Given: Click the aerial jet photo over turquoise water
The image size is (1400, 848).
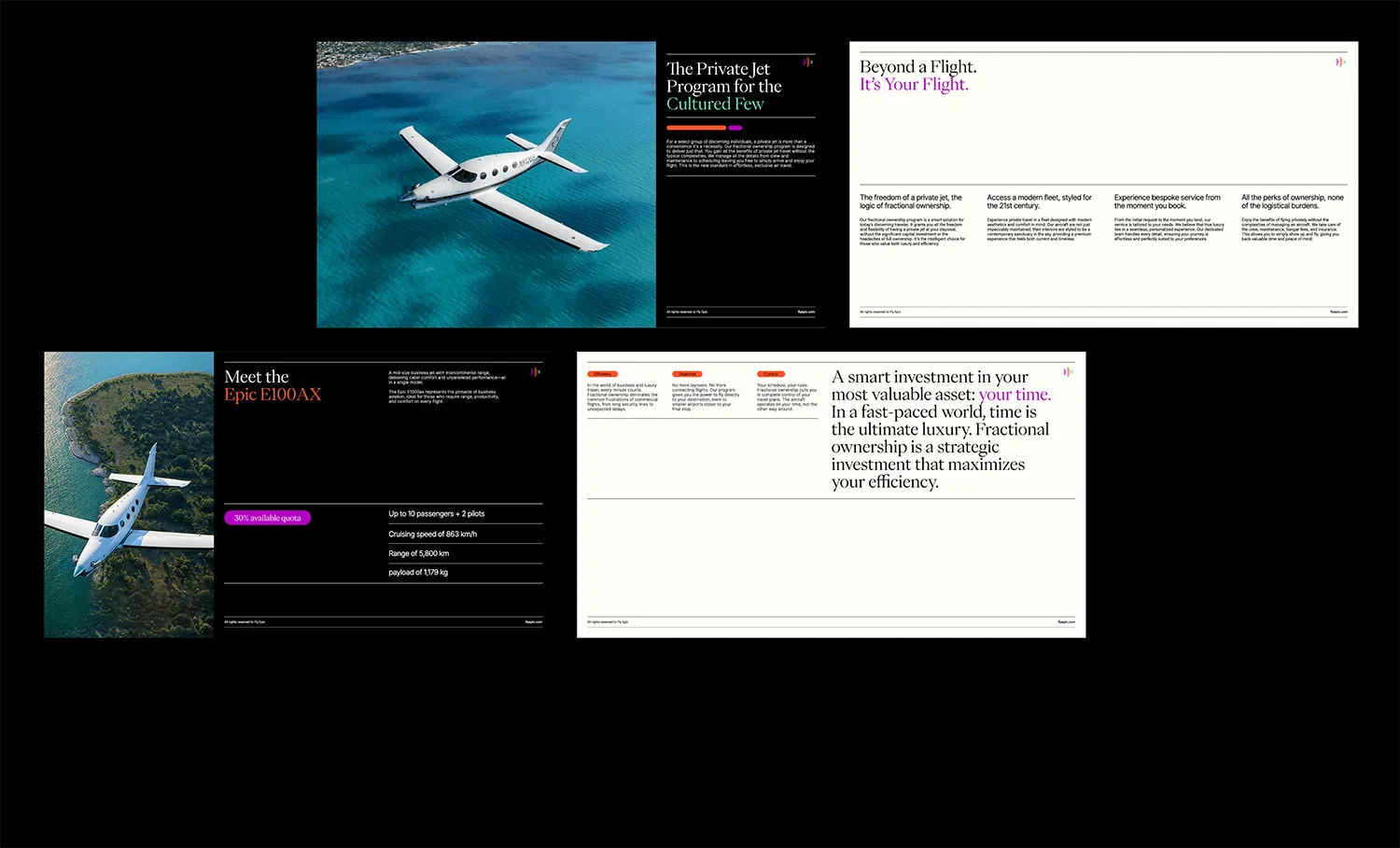Looking at the screenshot, I should [x=485, y=183].
